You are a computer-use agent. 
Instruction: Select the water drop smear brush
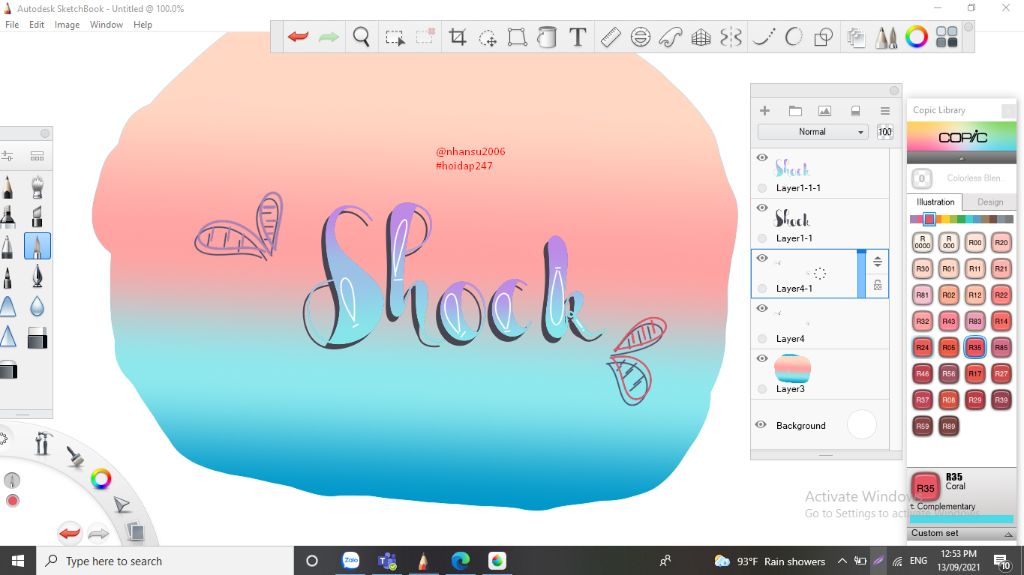click(x=37, y=306)
